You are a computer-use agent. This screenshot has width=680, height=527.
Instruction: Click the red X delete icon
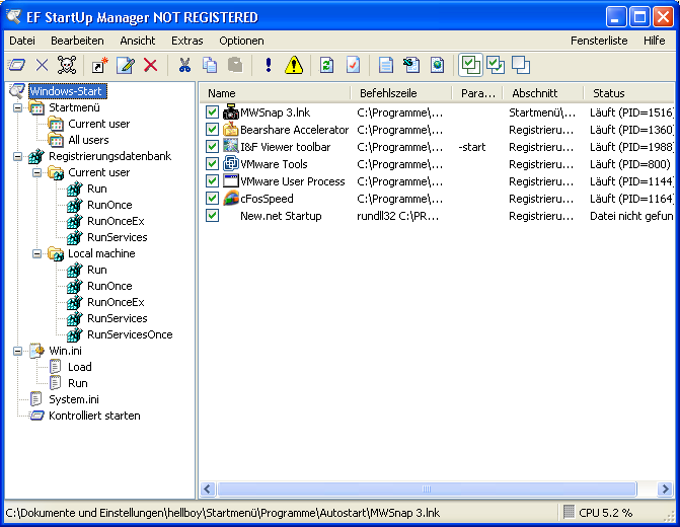point(150,65)
